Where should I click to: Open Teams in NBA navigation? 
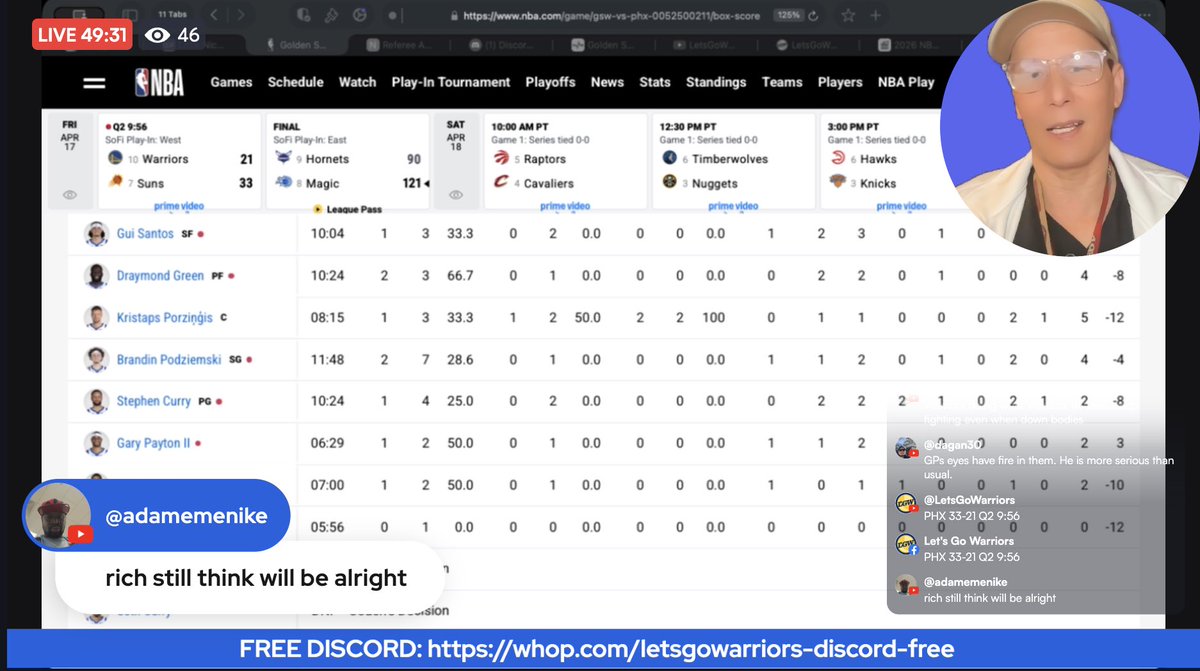(x=782, y=82)
